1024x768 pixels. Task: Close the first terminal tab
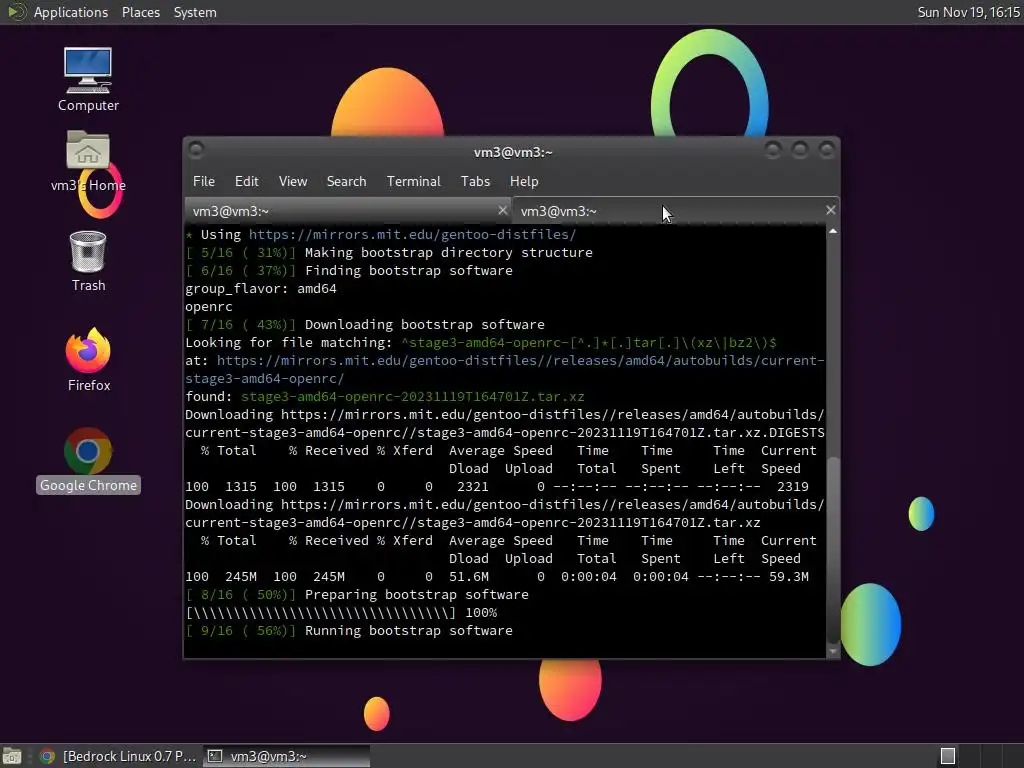point(502,210)
